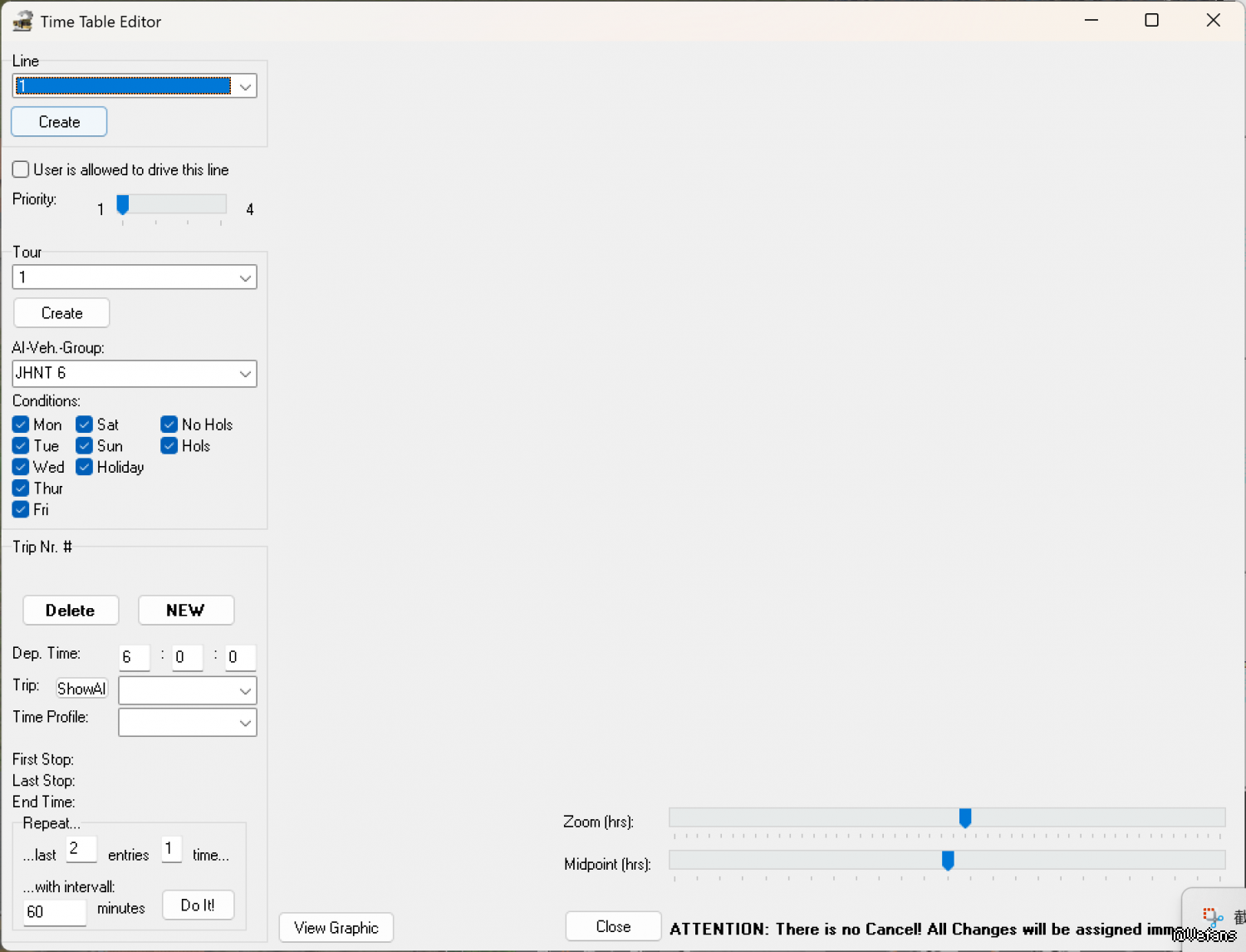Delete the selected trip

click(71, 611)
